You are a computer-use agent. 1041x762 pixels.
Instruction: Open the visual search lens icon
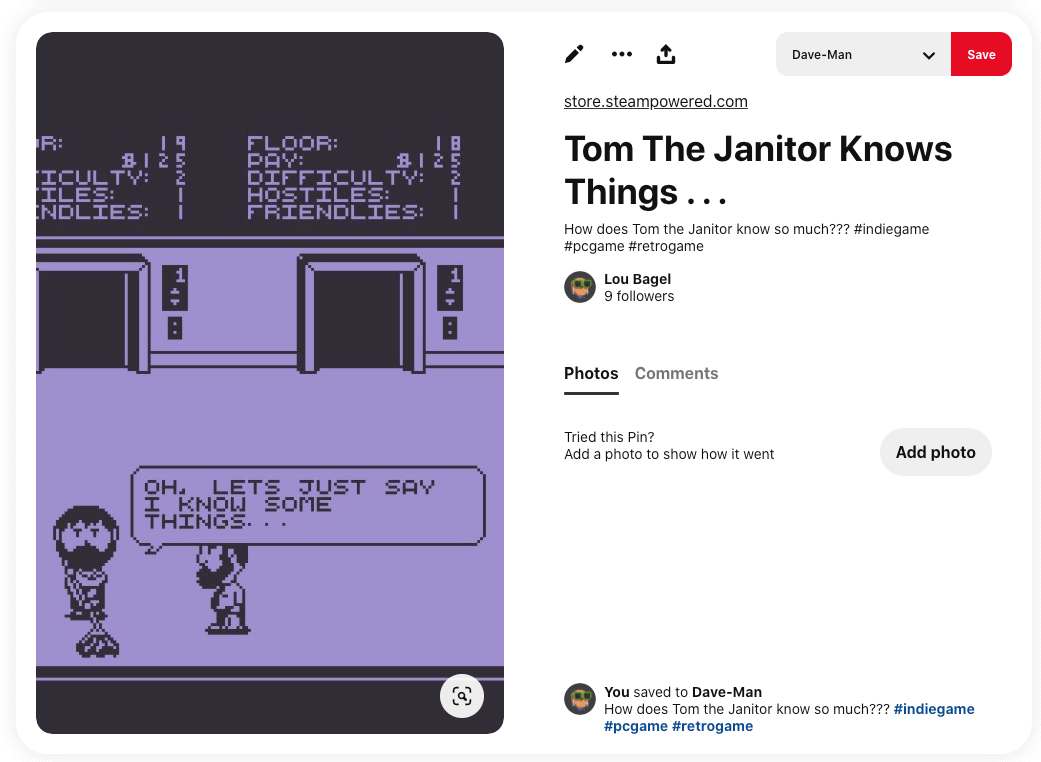(x=462, y=696)
